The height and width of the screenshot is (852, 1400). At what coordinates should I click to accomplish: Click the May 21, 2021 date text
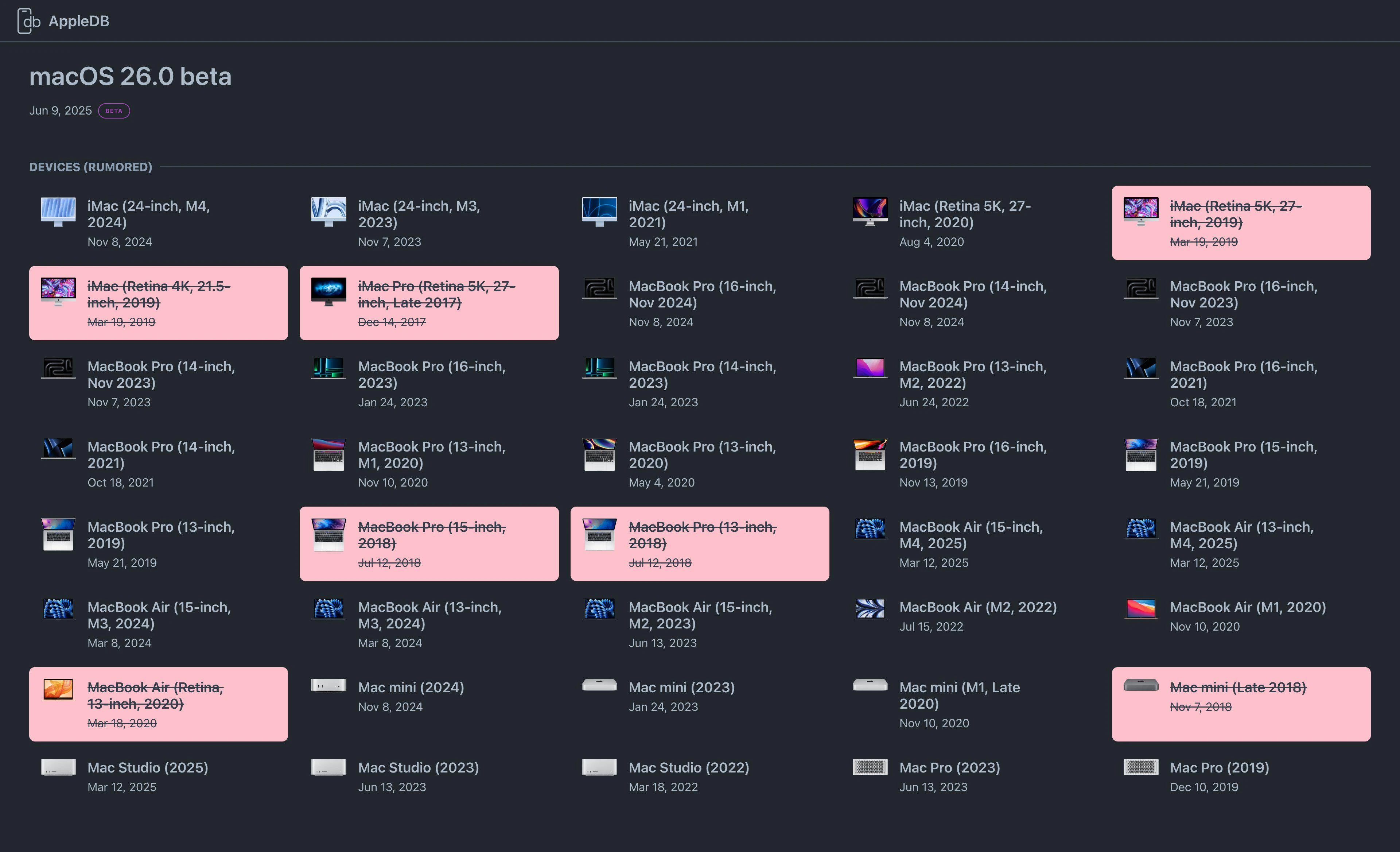(663, 242)
